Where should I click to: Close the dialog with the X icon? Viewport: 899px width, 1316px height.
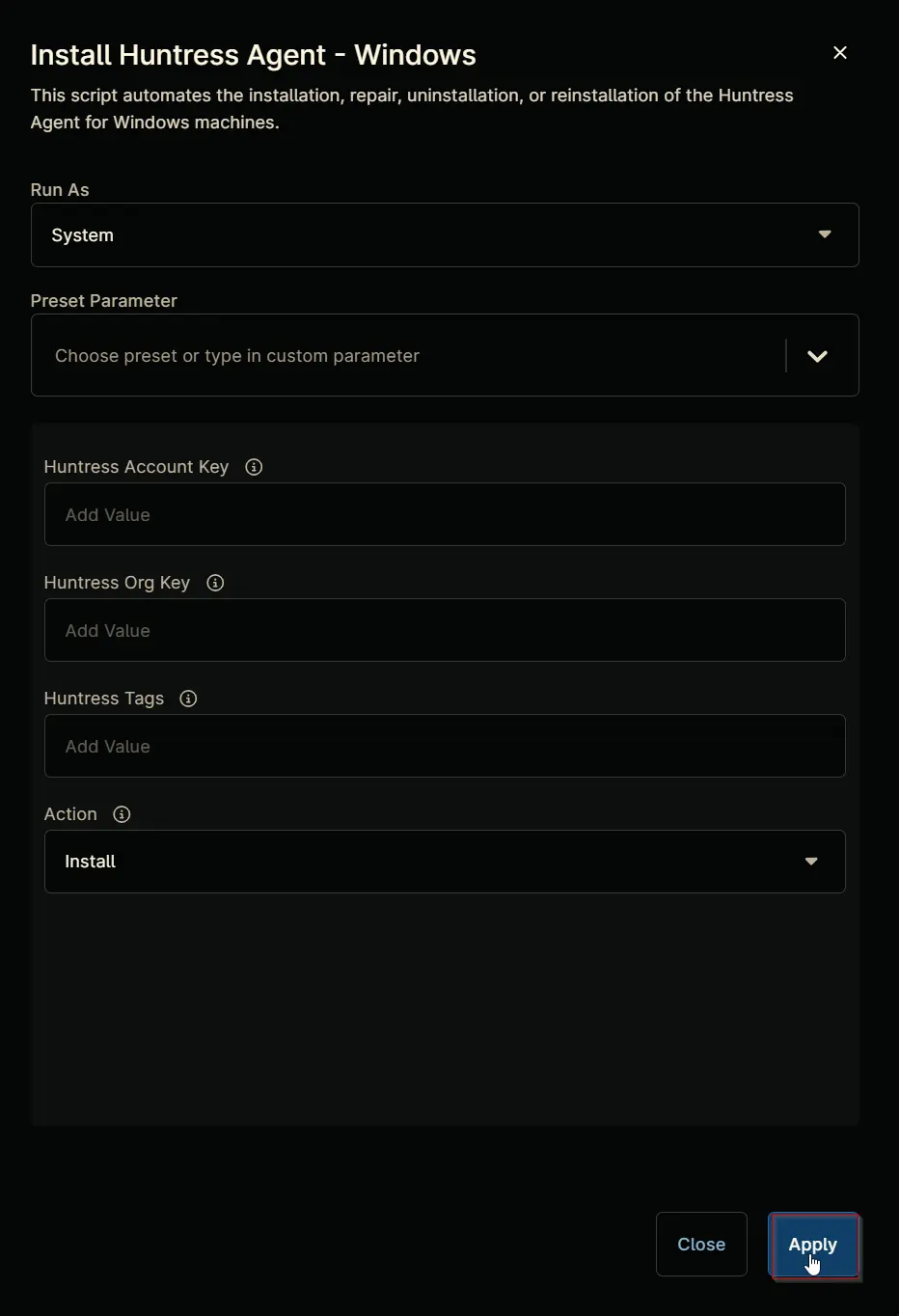(x=840, y=53)
